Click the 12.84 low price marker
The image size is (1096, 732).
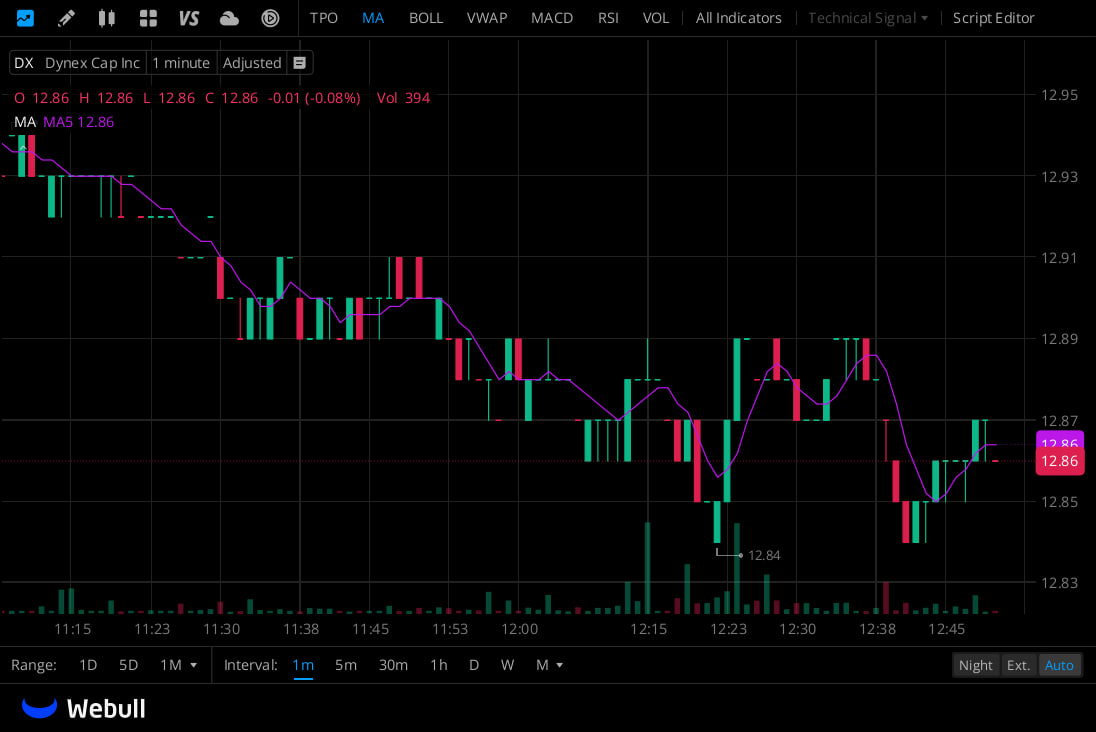tap(764, 555)
